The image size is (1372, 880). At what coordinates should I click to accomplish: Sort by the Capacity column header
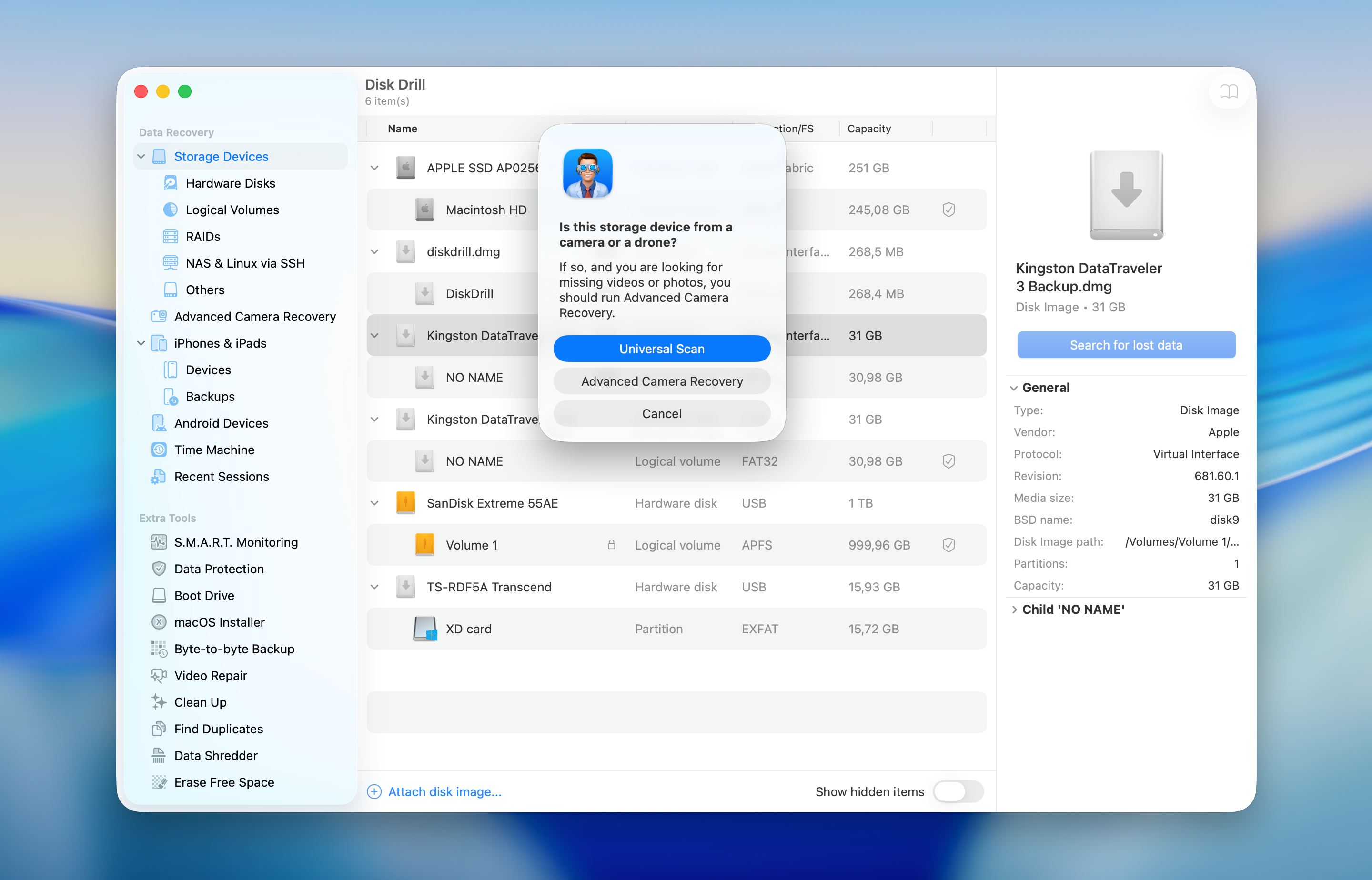click(x=869, y=129)
